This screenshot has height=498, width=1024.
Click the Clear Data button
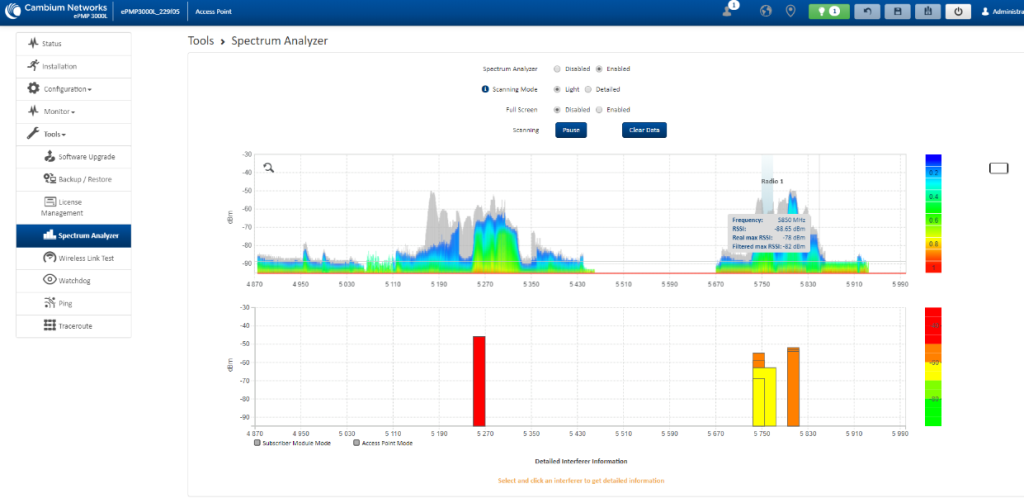[x=644, y=130]
